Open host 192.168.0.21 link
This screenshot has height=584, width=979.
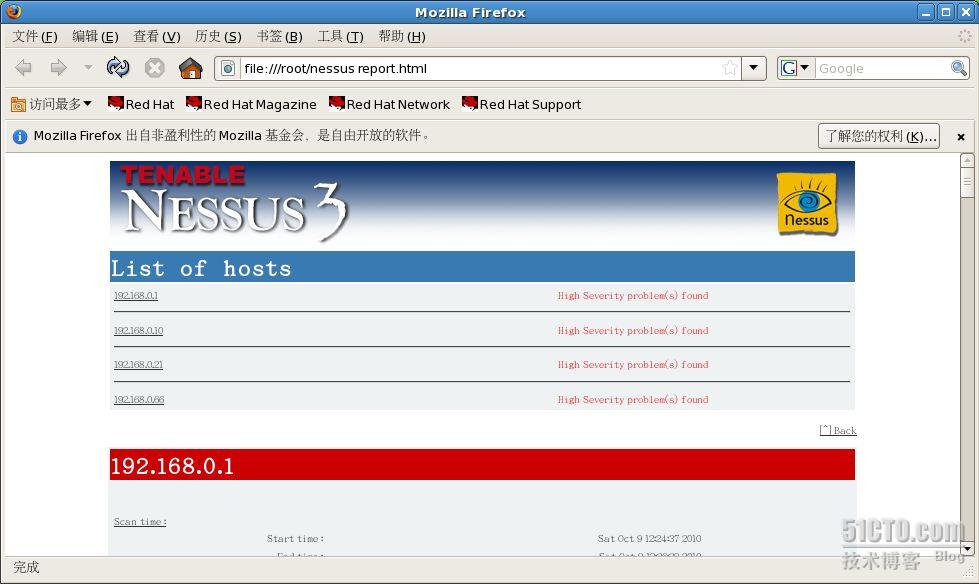coord(138,365)
